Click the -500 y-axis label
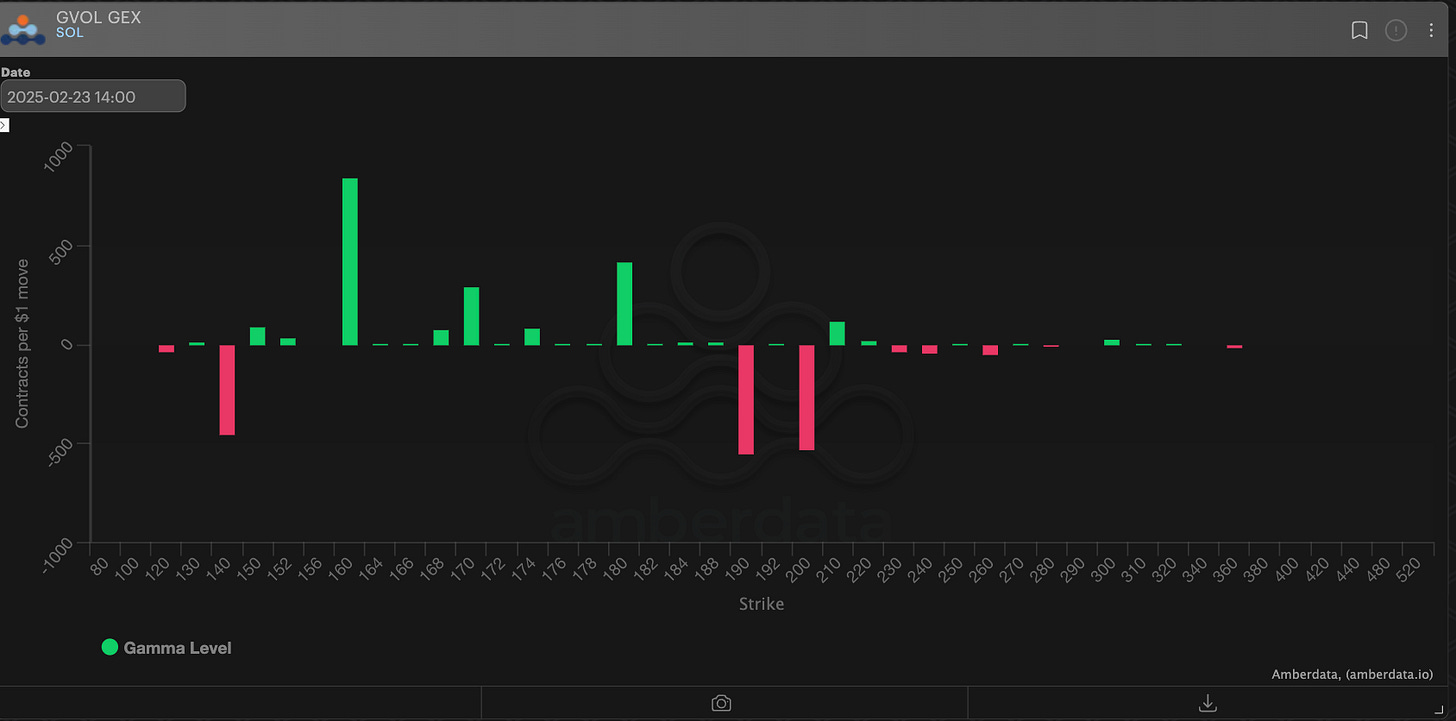1456x721 pixels. (x=60, y=455)
